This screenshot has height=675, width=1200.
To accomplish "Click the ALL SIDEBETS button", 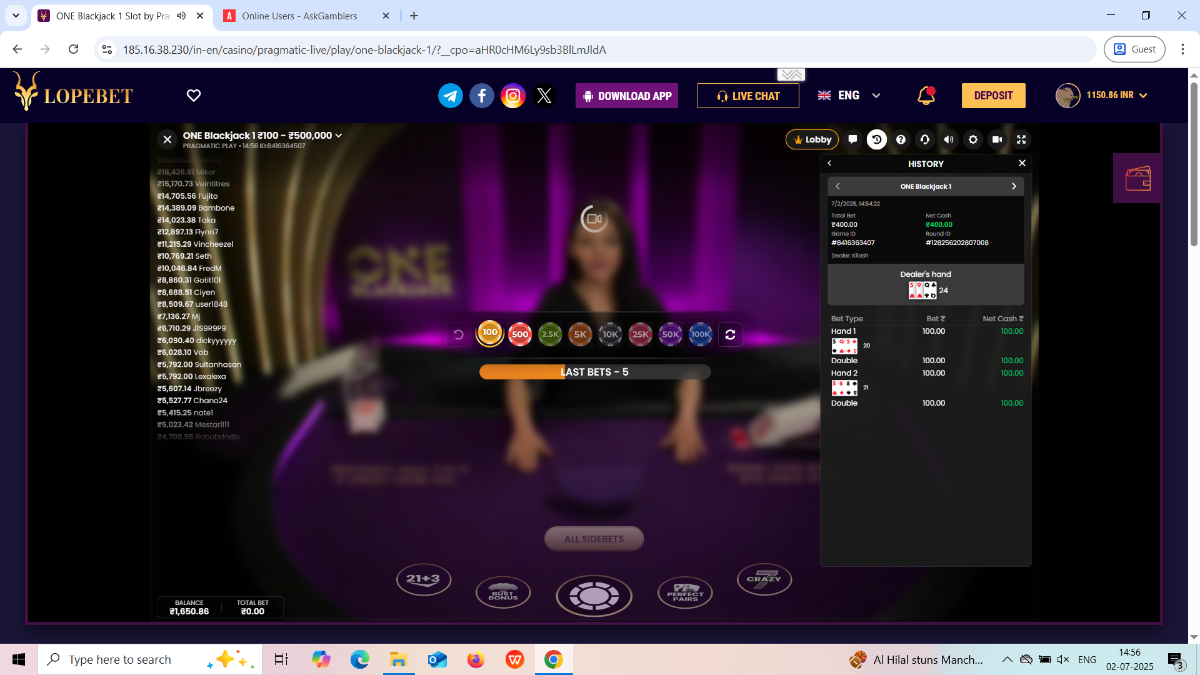I will point(594,539).
